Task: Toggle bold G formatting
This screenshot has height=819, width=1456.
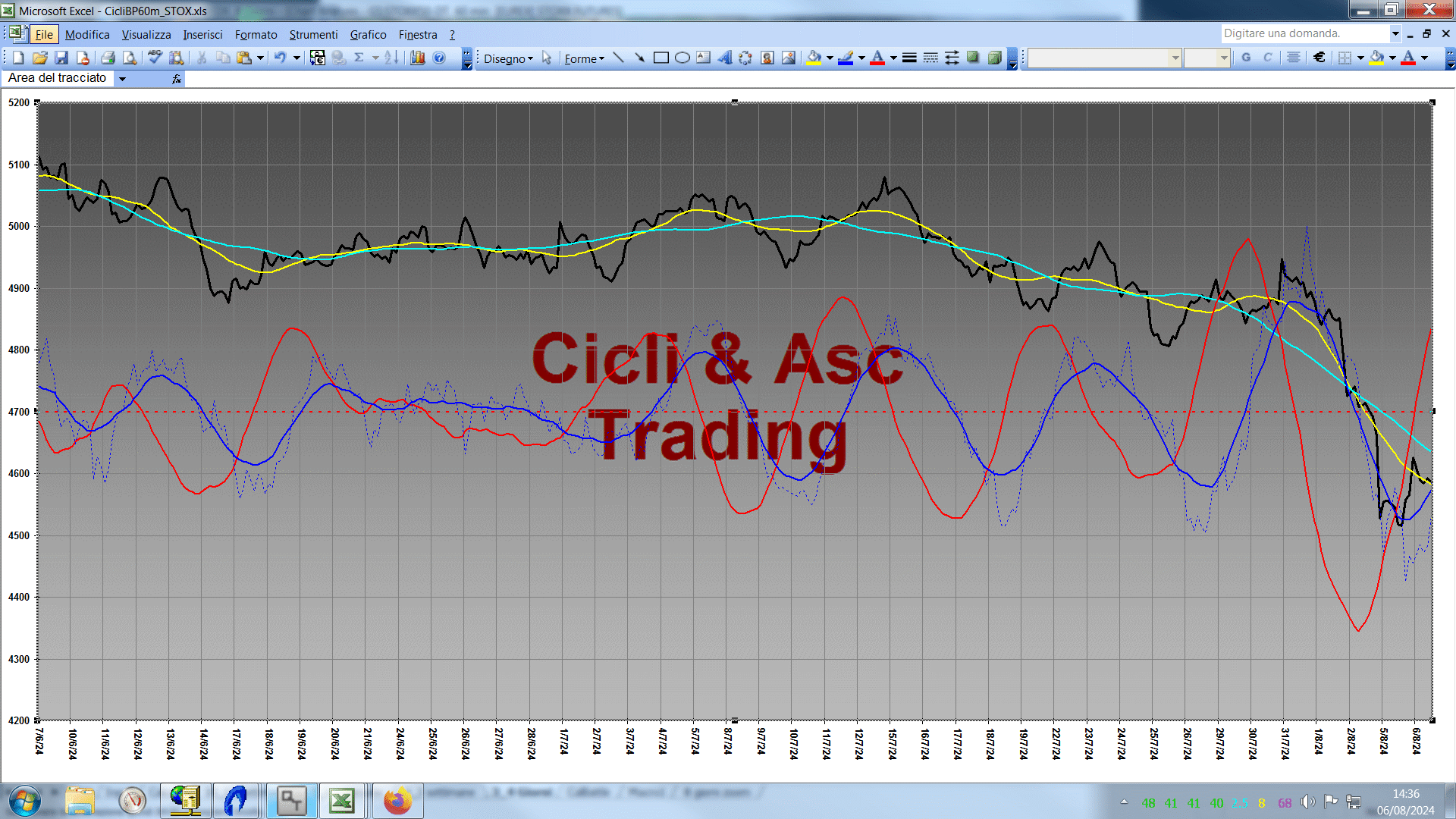Action: pos(1246,58)
